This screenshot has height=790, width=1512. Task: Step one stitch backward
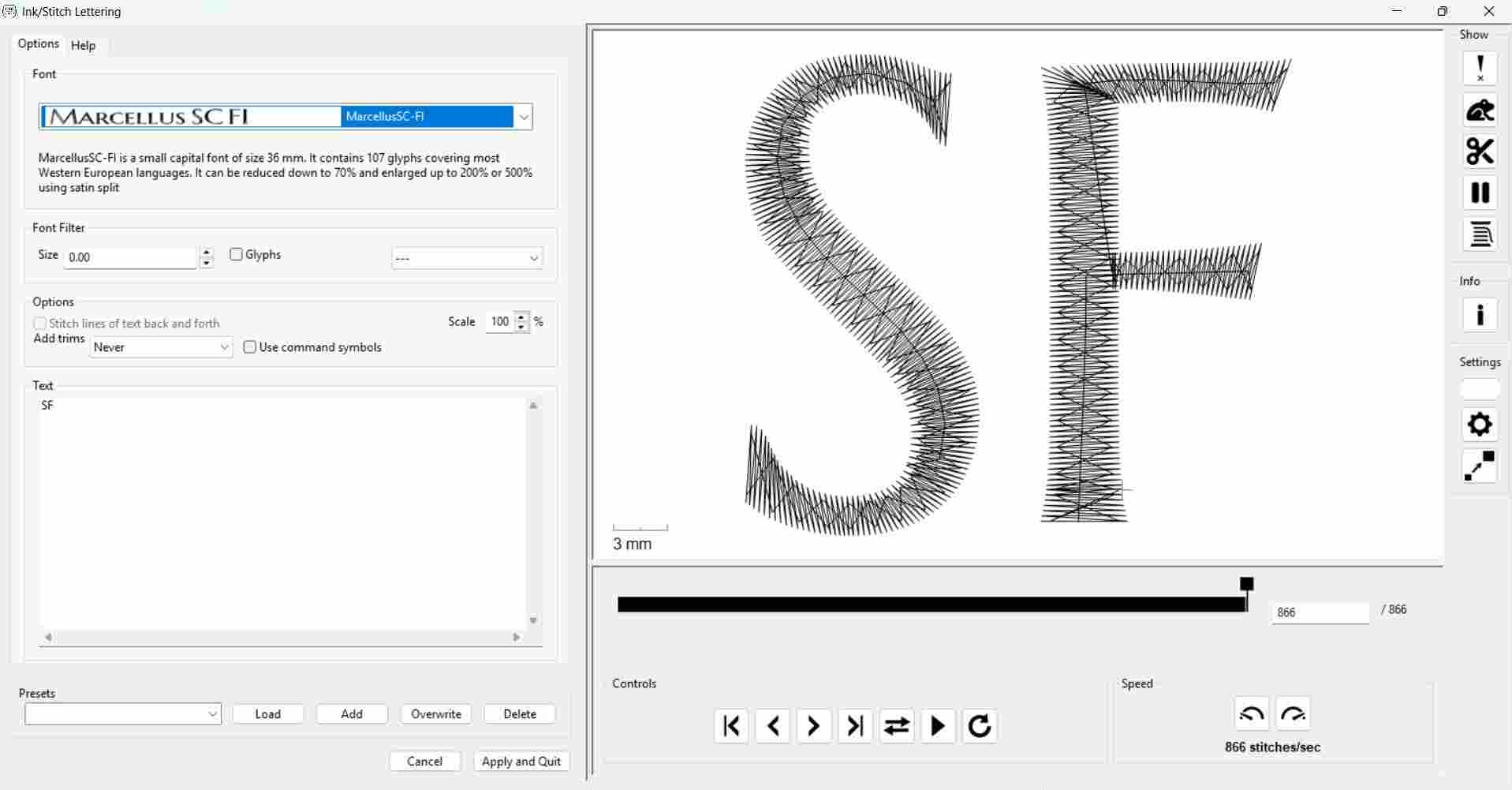pos(772,725)
